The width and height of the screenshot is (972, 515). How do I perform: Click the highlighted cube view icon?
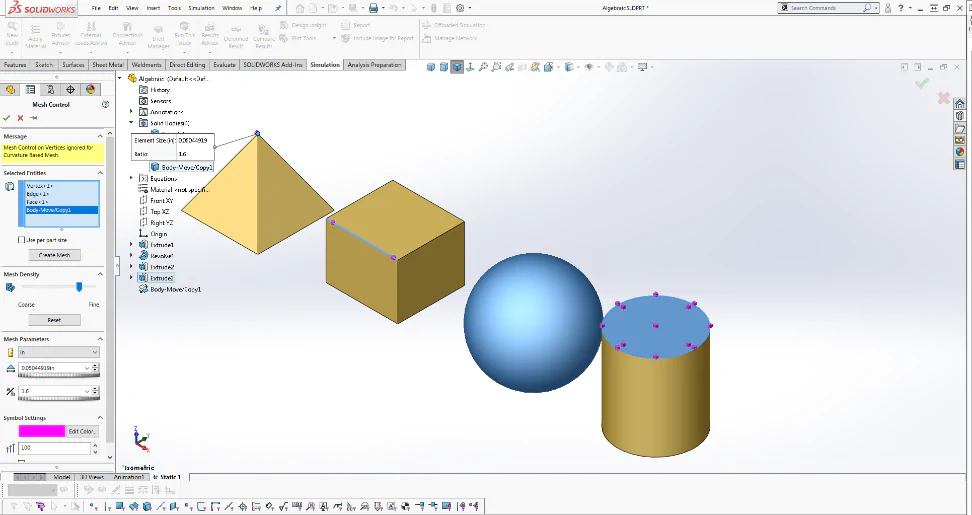pyautogui.click(x=457, y=67)
